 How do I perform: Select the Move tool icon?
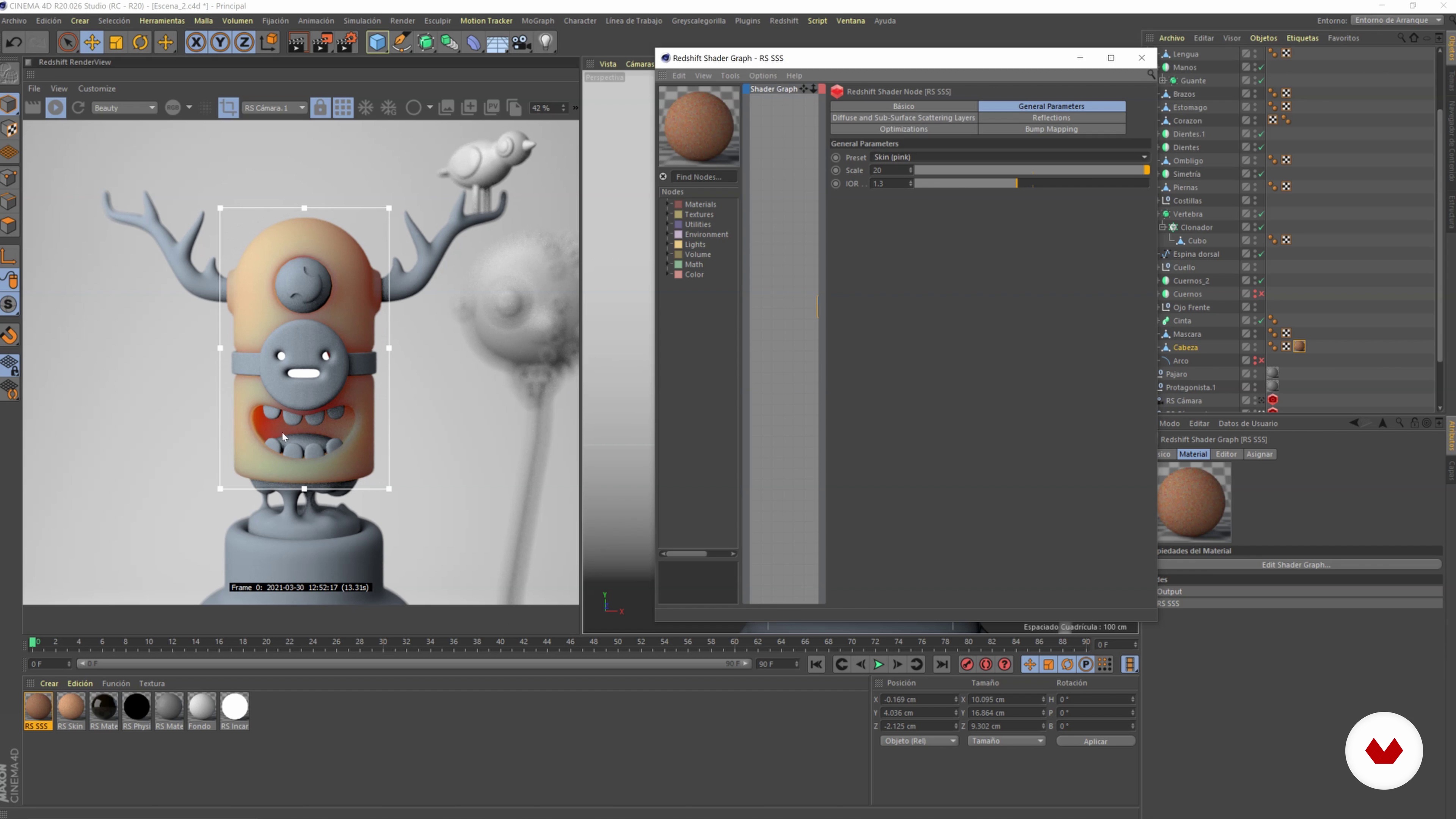(91, 42)
